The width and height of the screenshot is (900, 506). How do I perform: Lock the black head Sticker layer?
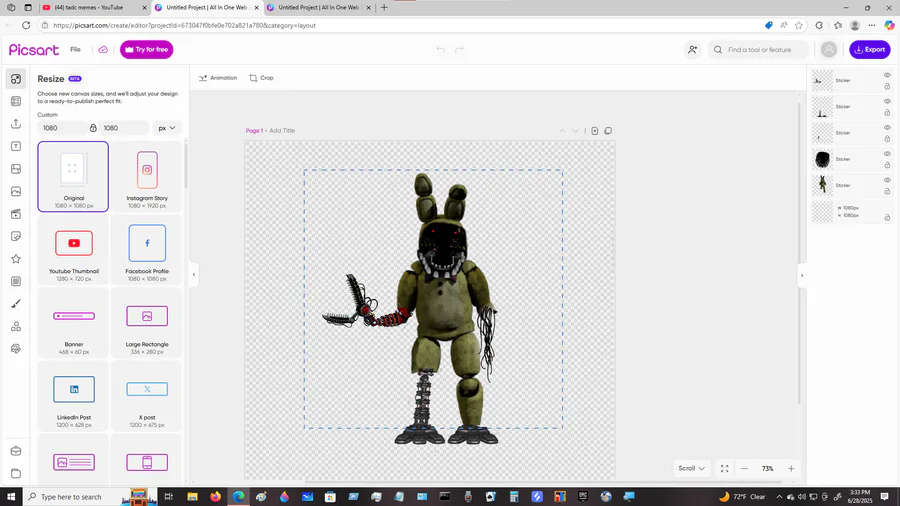point(887,165)
